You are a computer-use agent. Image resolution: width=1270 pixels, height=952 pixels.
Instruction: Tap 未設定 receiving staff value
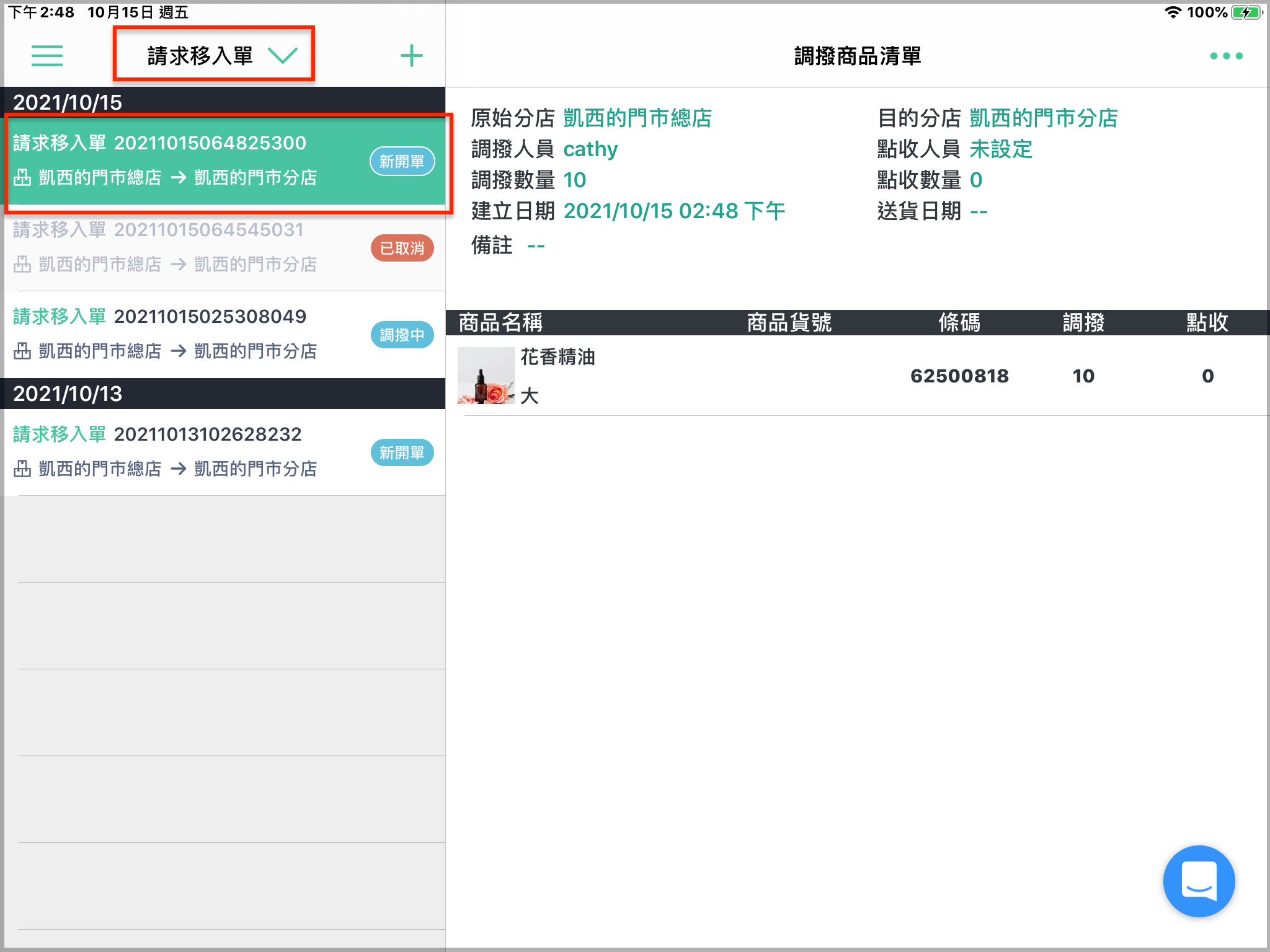coord(1001,149)
